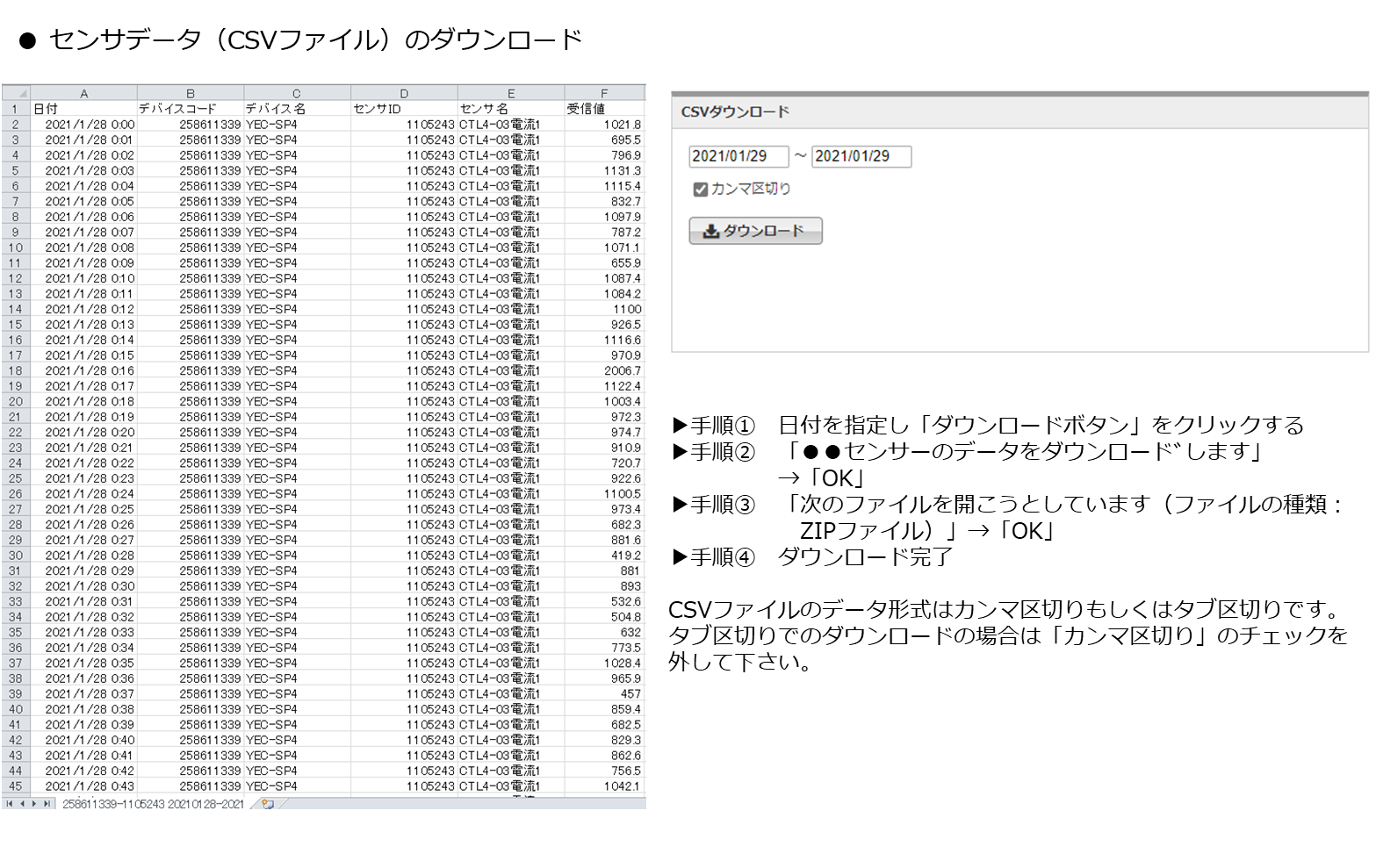Select column header E
The width and height of the screenshot is (1376, 868).
511,93
